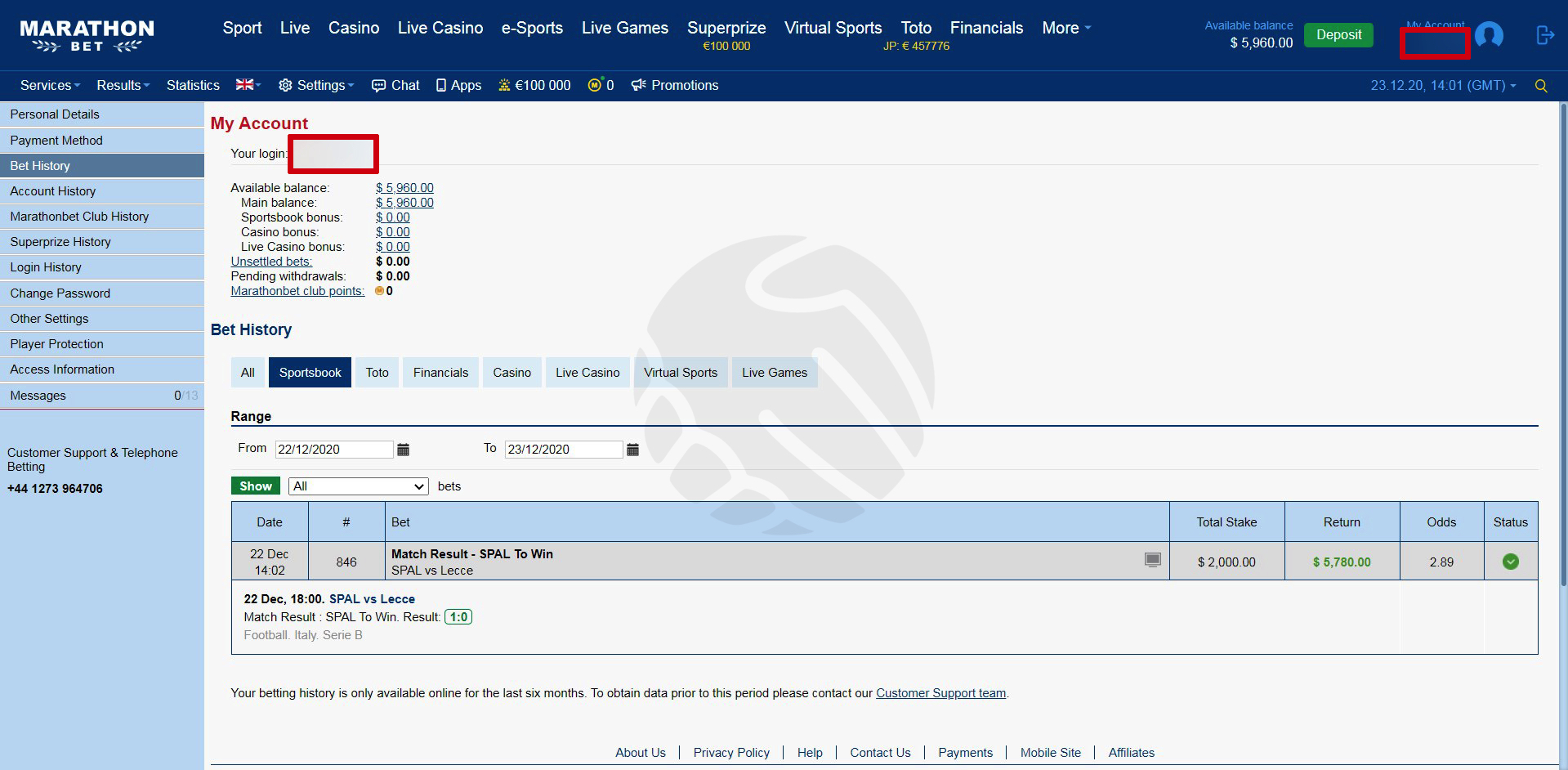Select the Virtual Sports bet history tab
Viewport: 1568px width, 770px height.
click(681, 373)
